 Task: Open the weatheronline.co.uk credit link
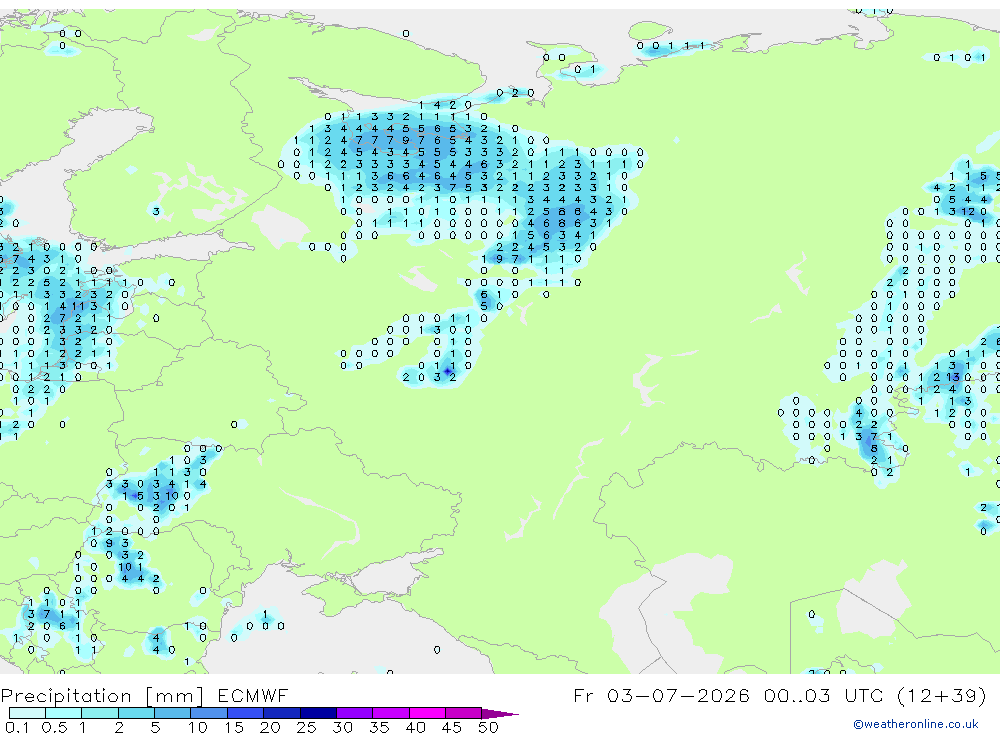pyautogui.click(x=916, y=724)
